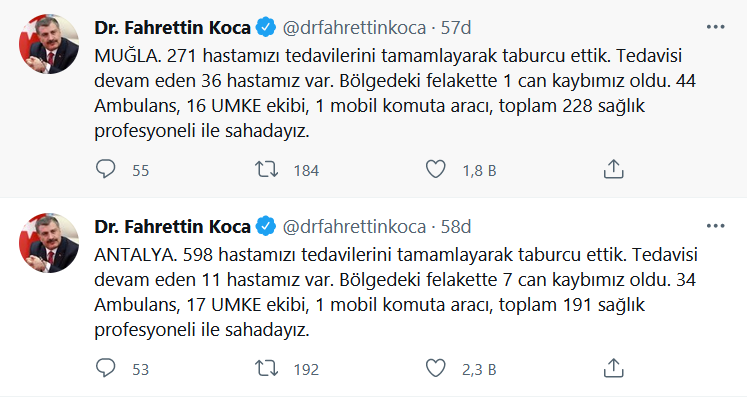Like the ANTALYA tweet with heart icon
The image size is (747, 399).
(435, 368)
